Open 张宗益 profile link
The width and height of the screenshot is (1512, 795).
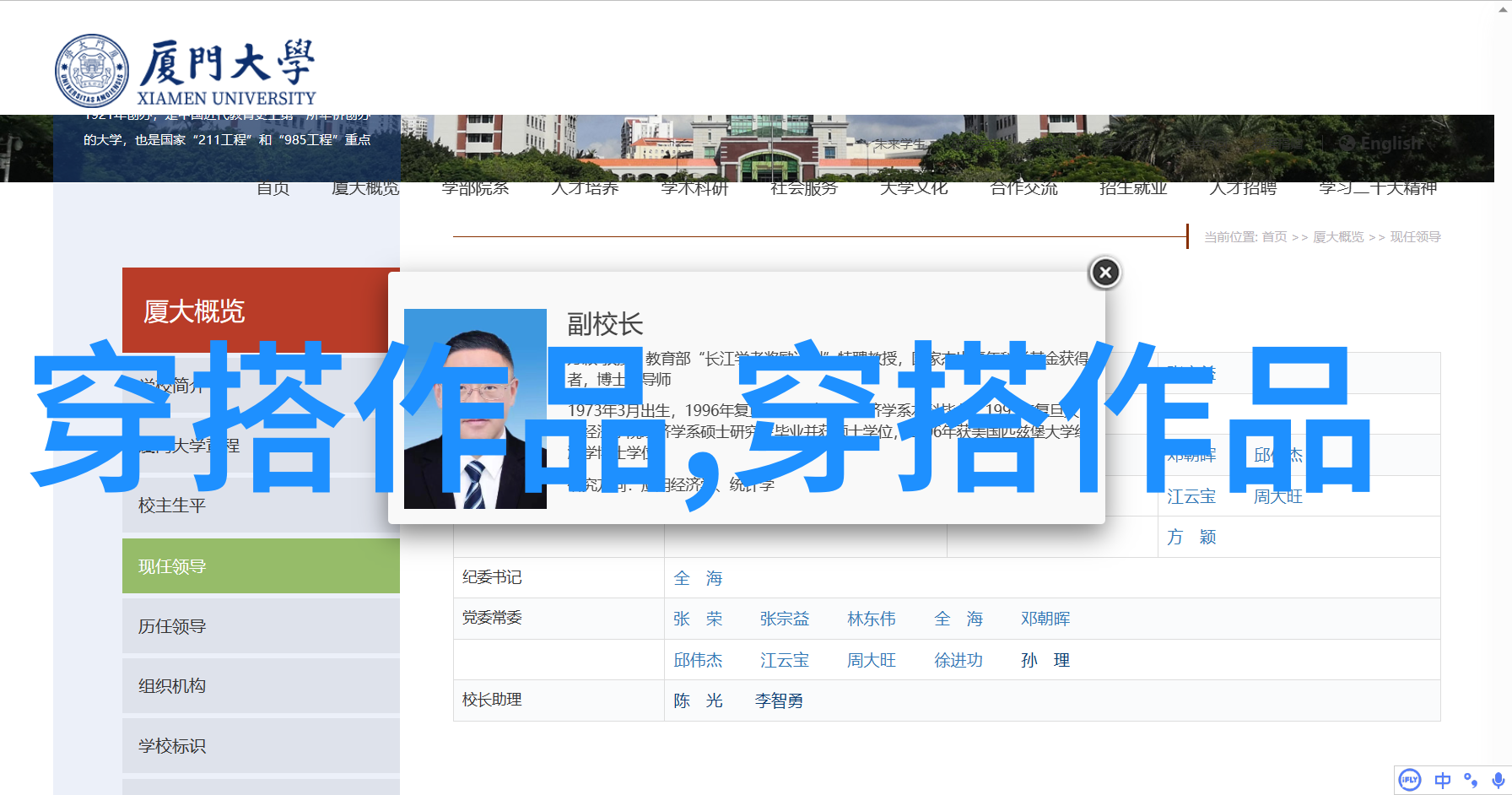coord(784,619)
